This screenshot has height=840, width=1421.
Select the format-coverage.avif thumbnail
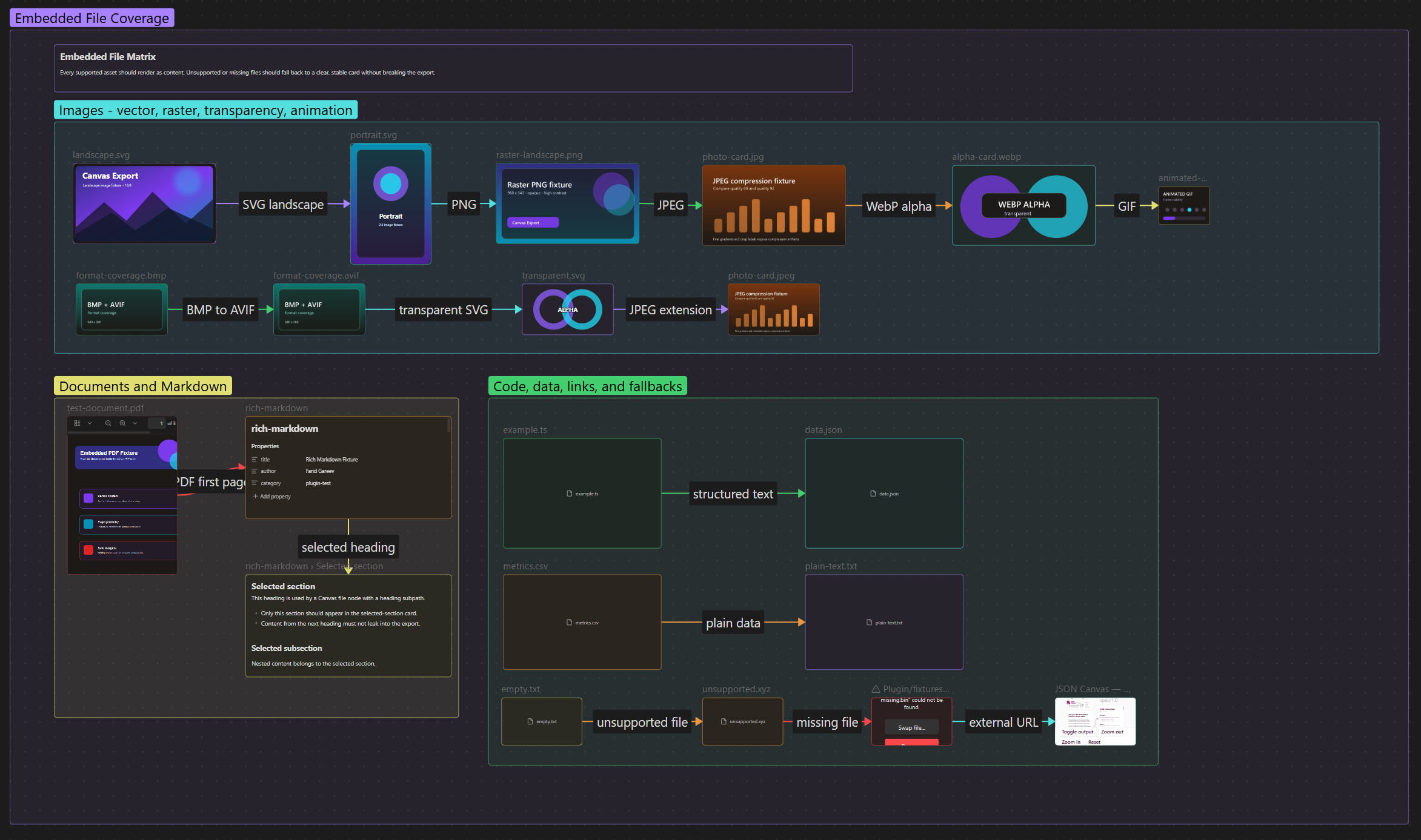(x=319, y=309)
